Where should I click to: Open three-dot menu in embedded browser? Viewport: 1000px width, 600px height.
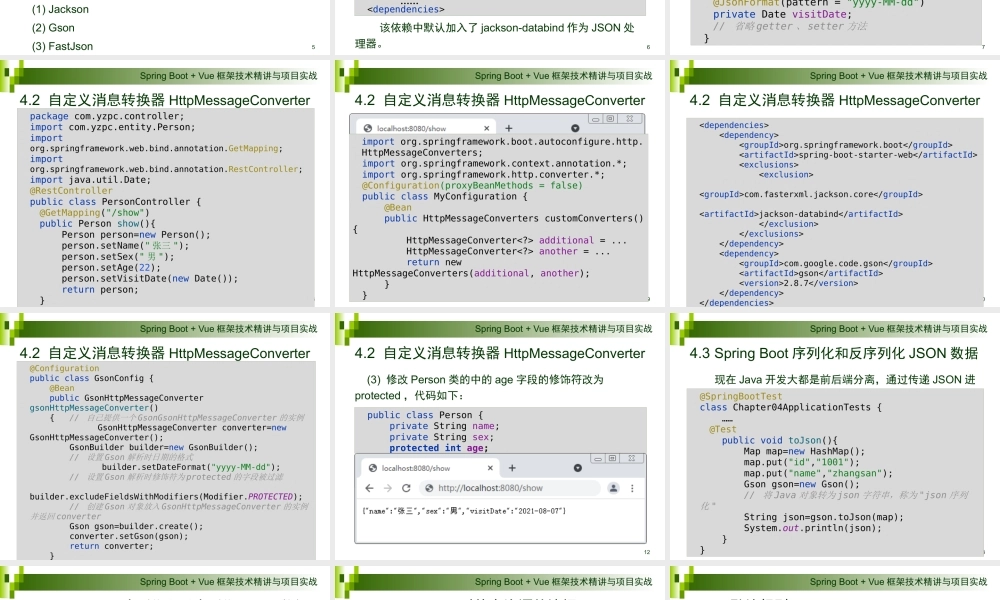point(632,488)
